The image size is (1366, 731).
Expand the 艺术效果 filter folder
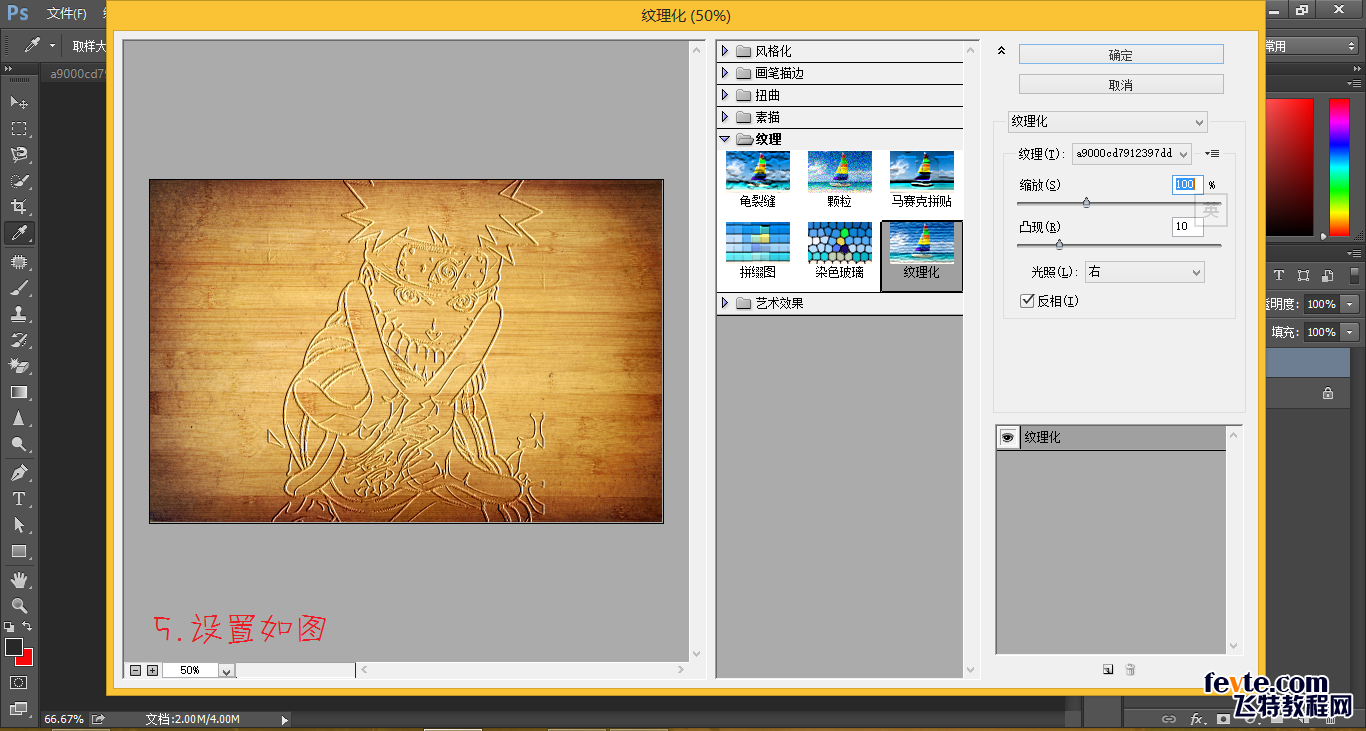[x=725, y=303]
